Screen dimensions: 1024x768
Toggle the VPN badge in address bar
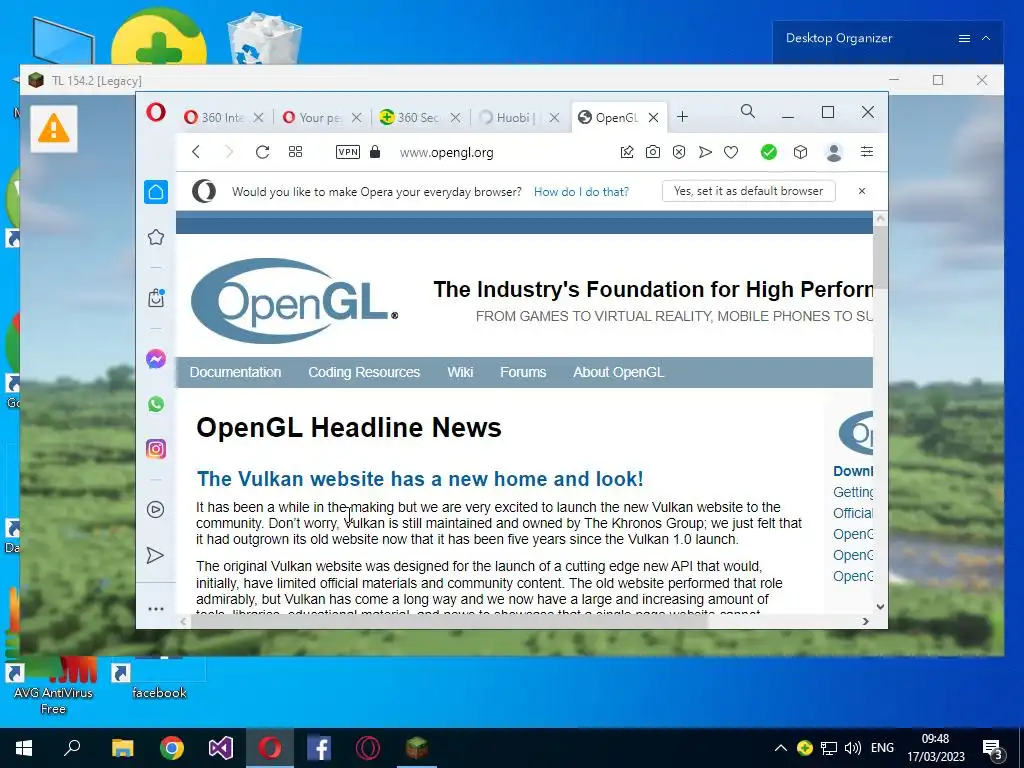pyautogui.click(x=347, y=152)
